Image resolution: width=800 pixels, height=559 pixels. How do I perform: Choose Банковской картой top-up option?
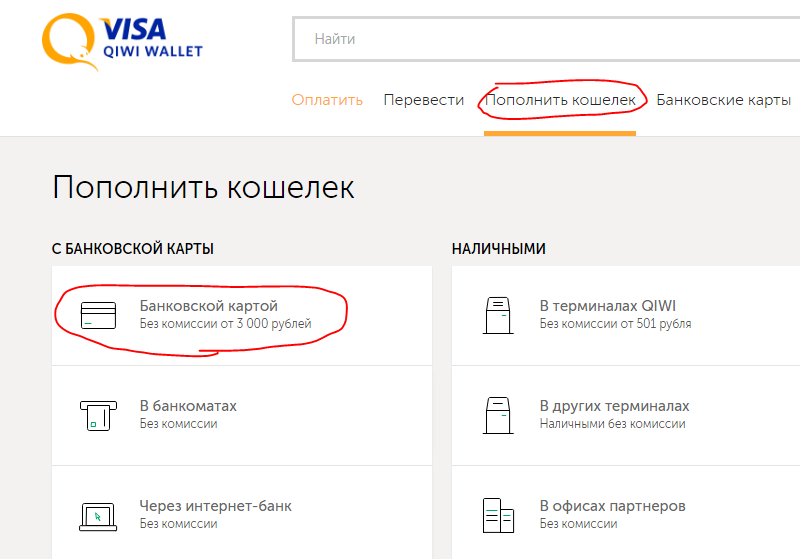pyautogui.click(x=242, y=315)
